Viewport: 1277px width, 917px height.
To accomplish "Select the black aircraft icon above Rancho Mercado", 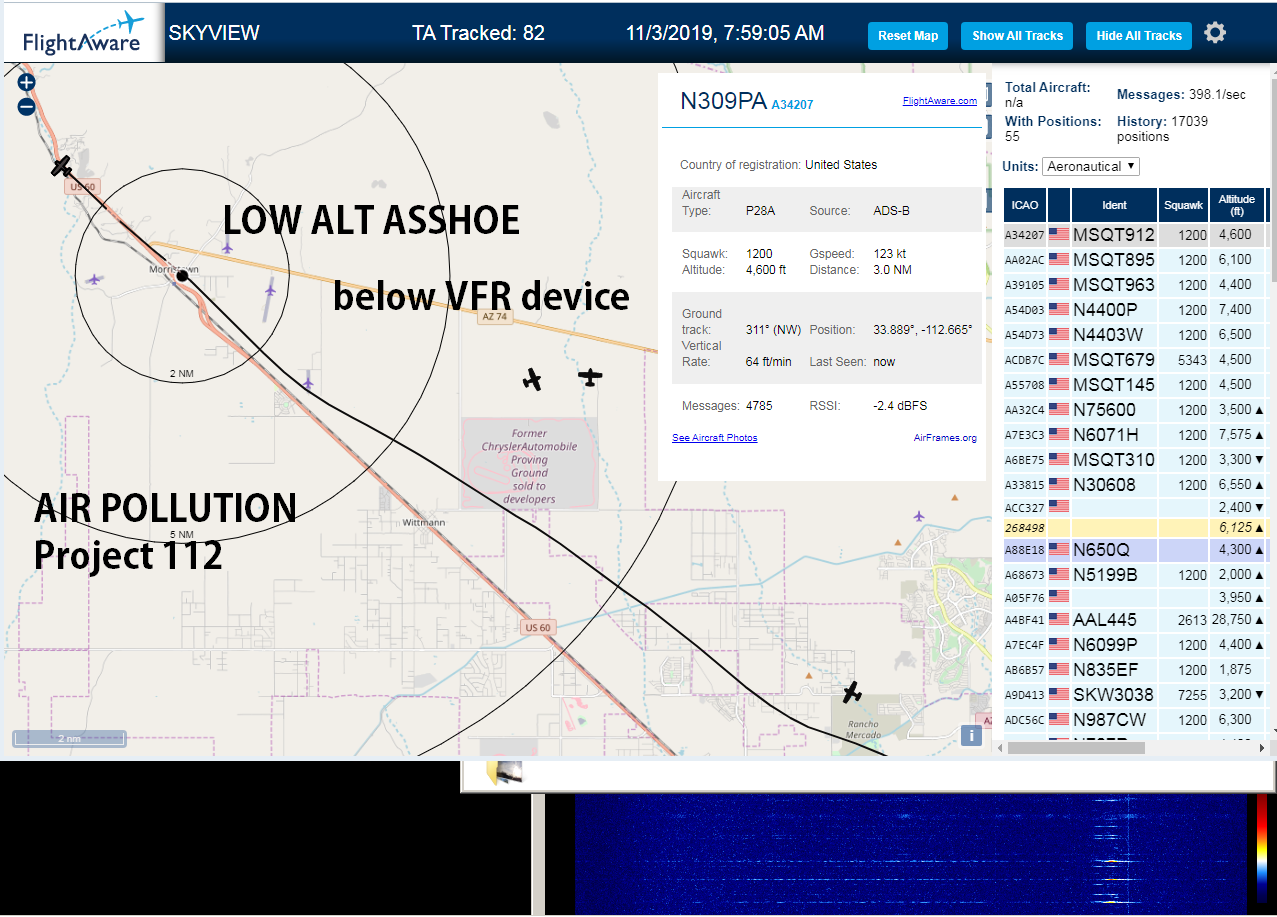I will 852,691.
